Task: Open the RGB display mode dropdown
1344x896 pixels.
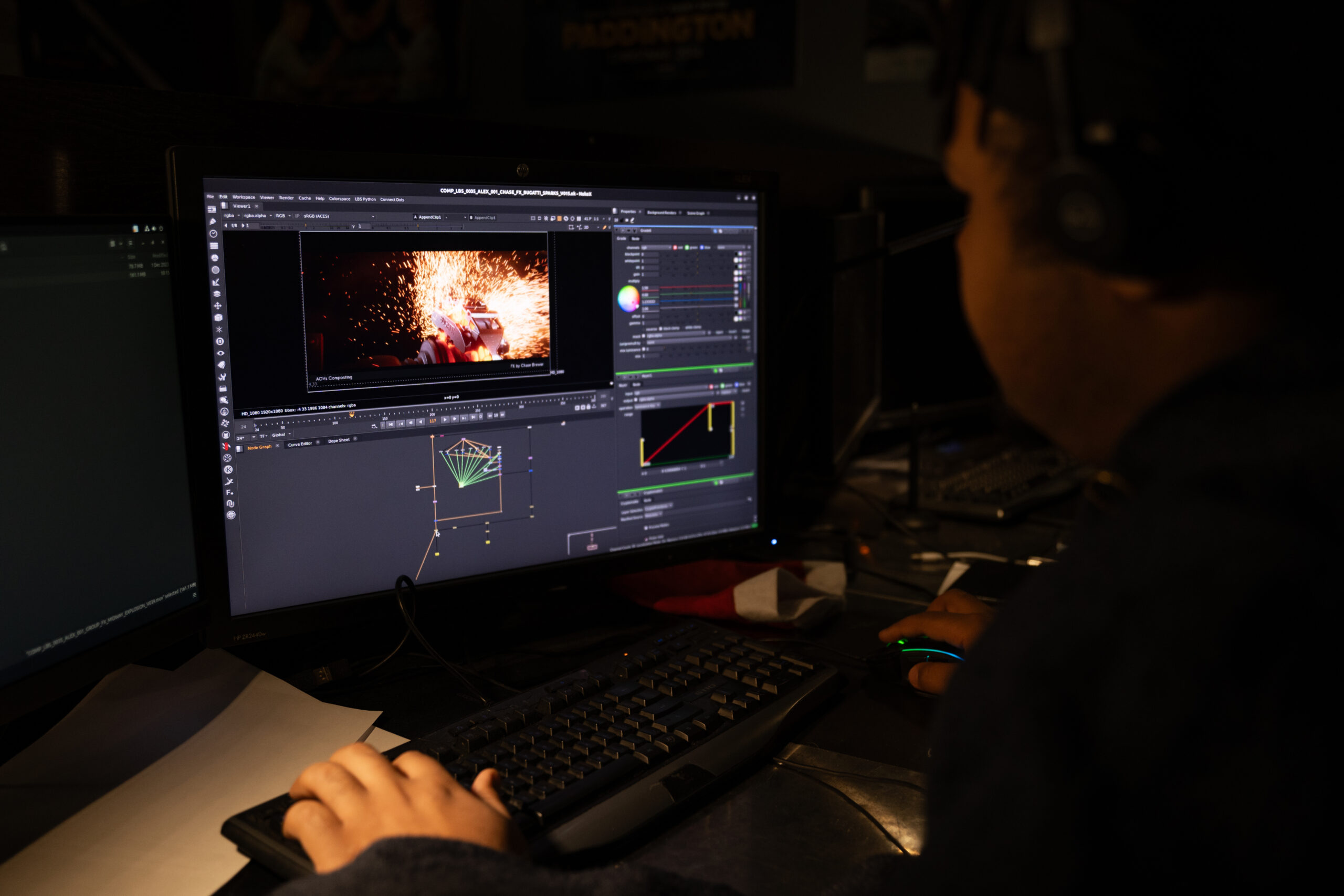Action: (x=283, y=216)
